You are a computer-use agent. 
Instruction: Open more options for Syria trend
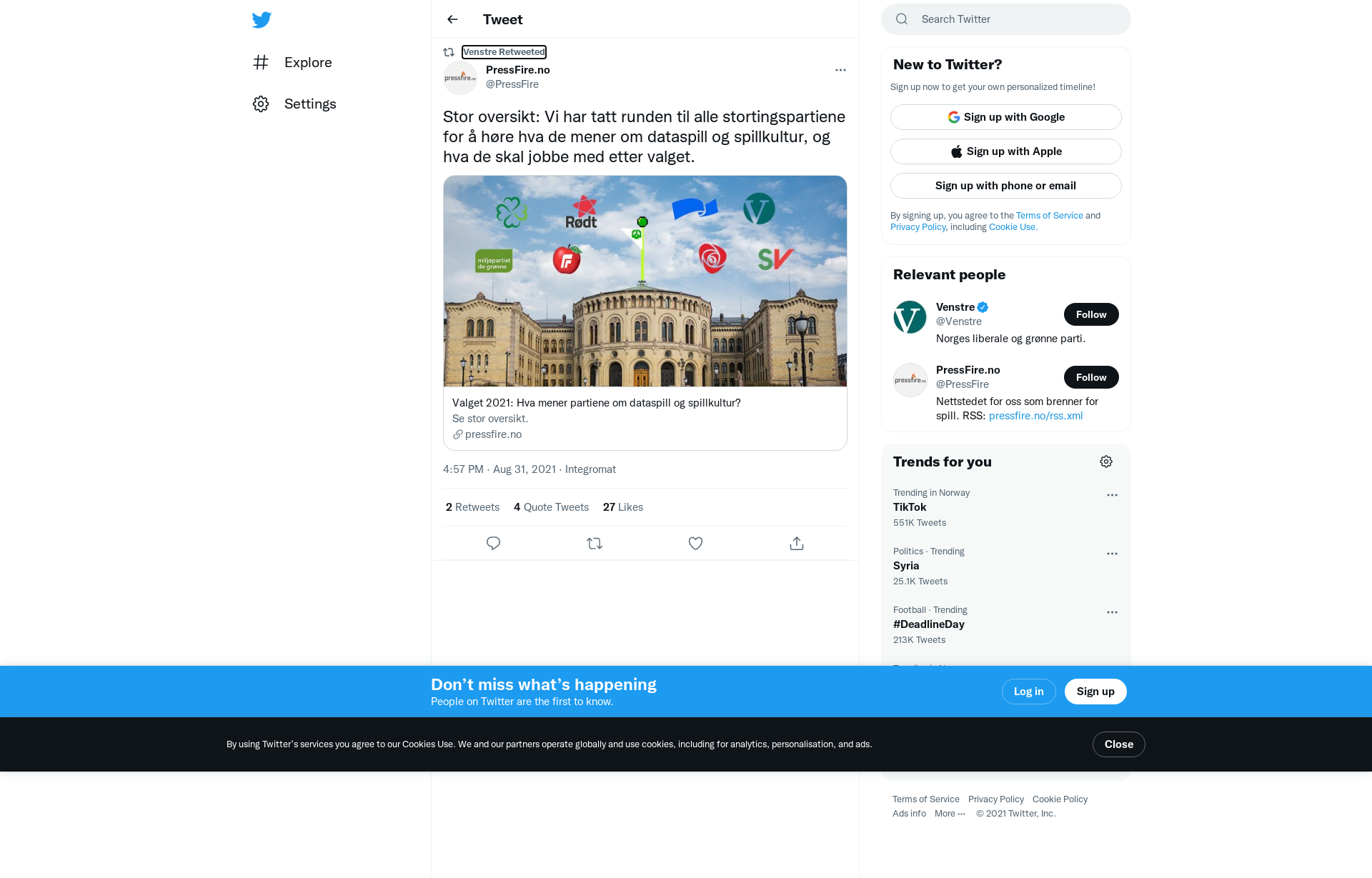(x=1112, y=554)
